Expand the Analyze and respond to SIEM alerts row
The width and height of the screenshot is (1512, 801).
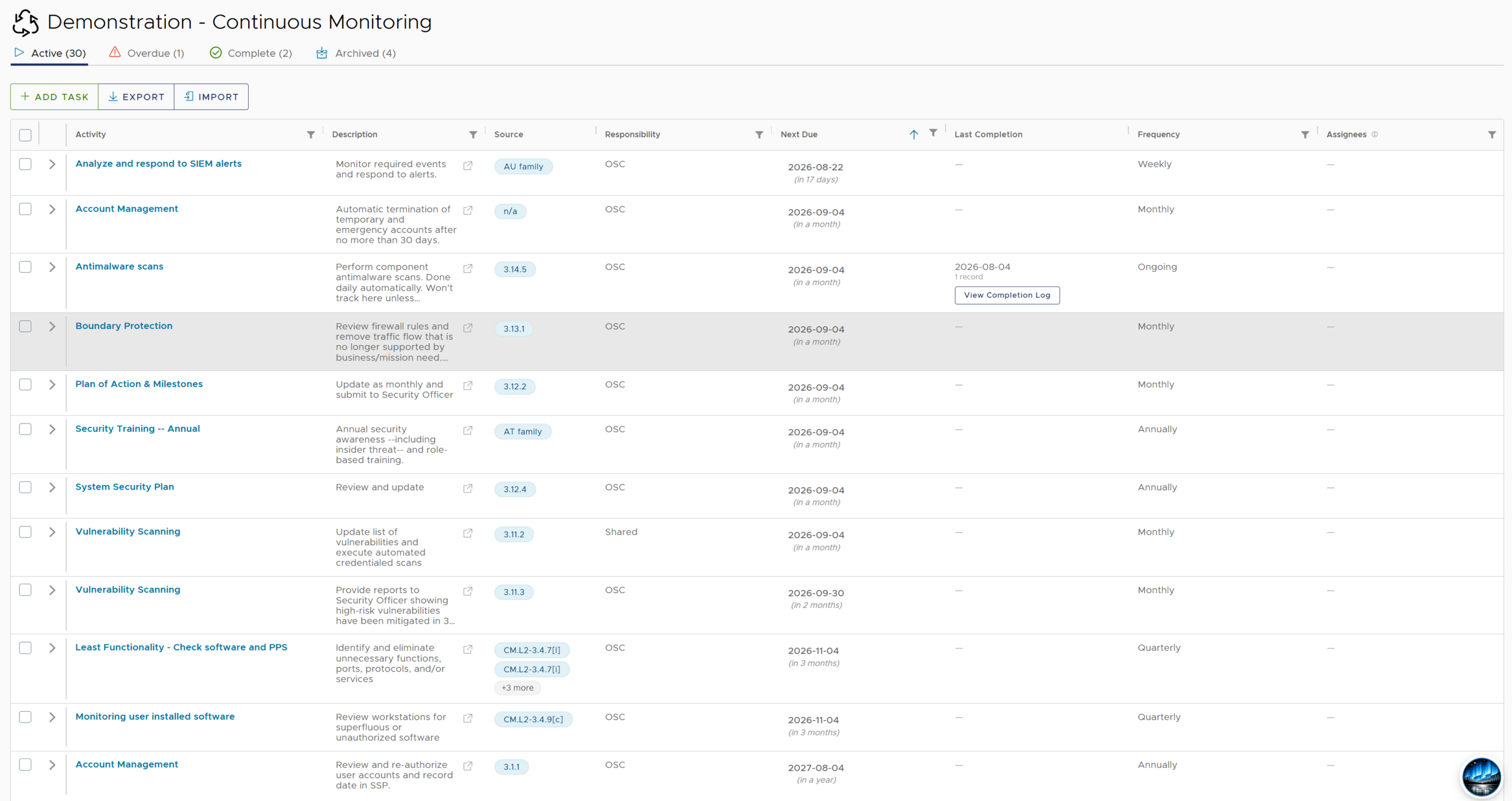tap(52, 164)
